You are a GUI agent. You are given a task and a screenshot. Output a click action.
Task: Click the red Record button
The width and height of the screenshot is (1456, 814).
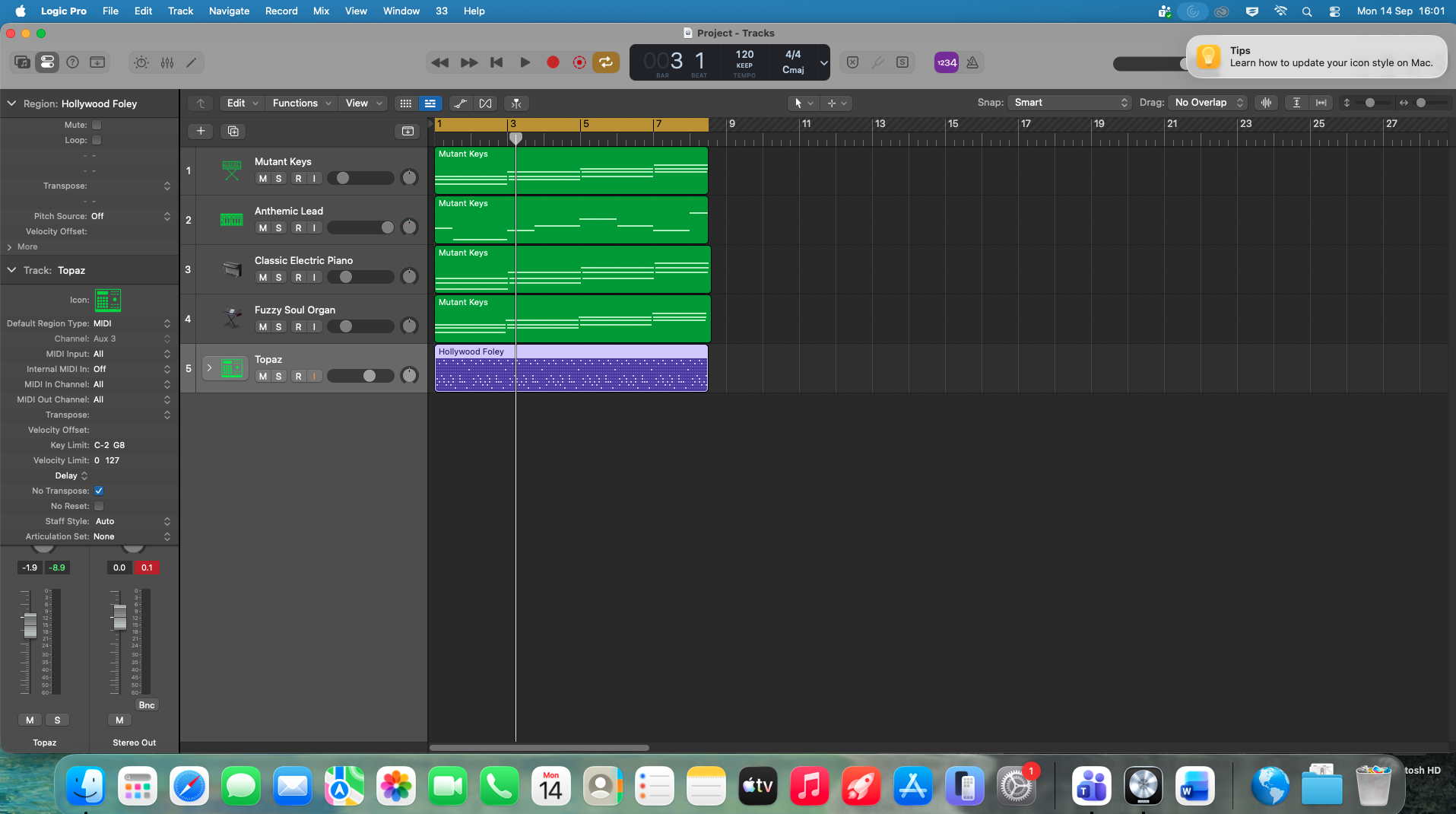click(x=553, y=62)
